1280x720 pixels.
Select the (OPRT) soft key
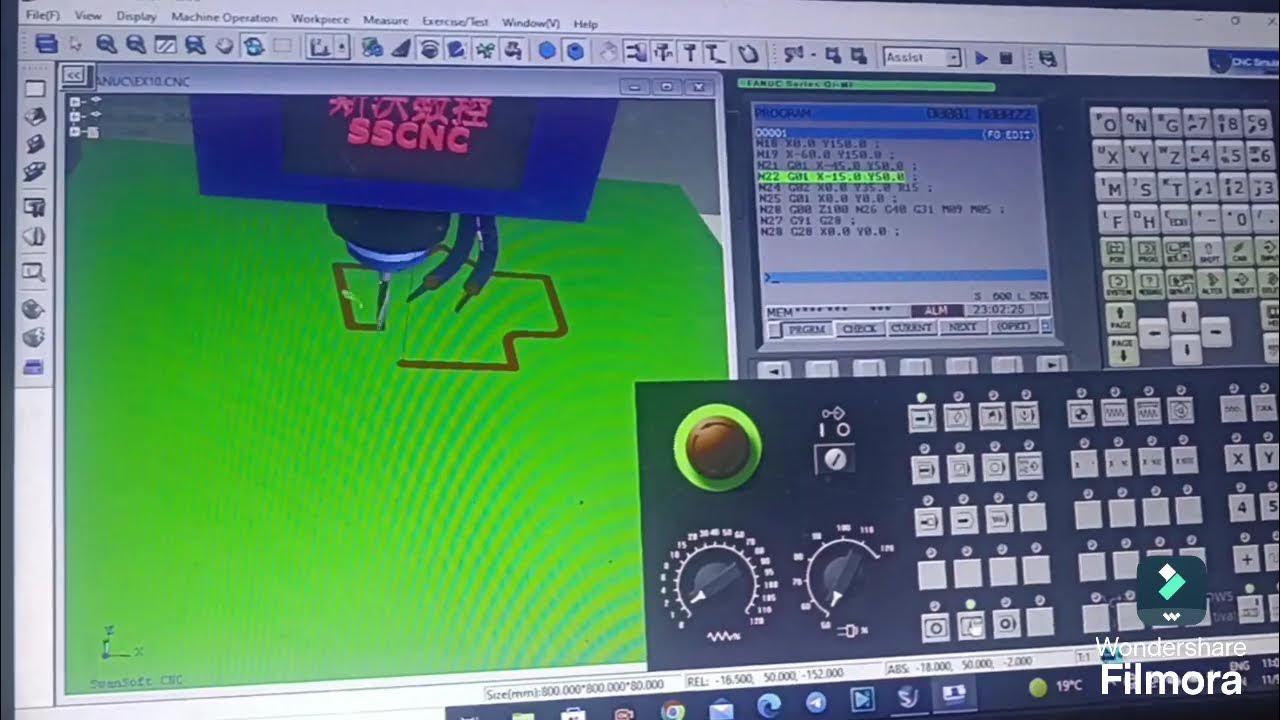click(x=1014, y=326)
